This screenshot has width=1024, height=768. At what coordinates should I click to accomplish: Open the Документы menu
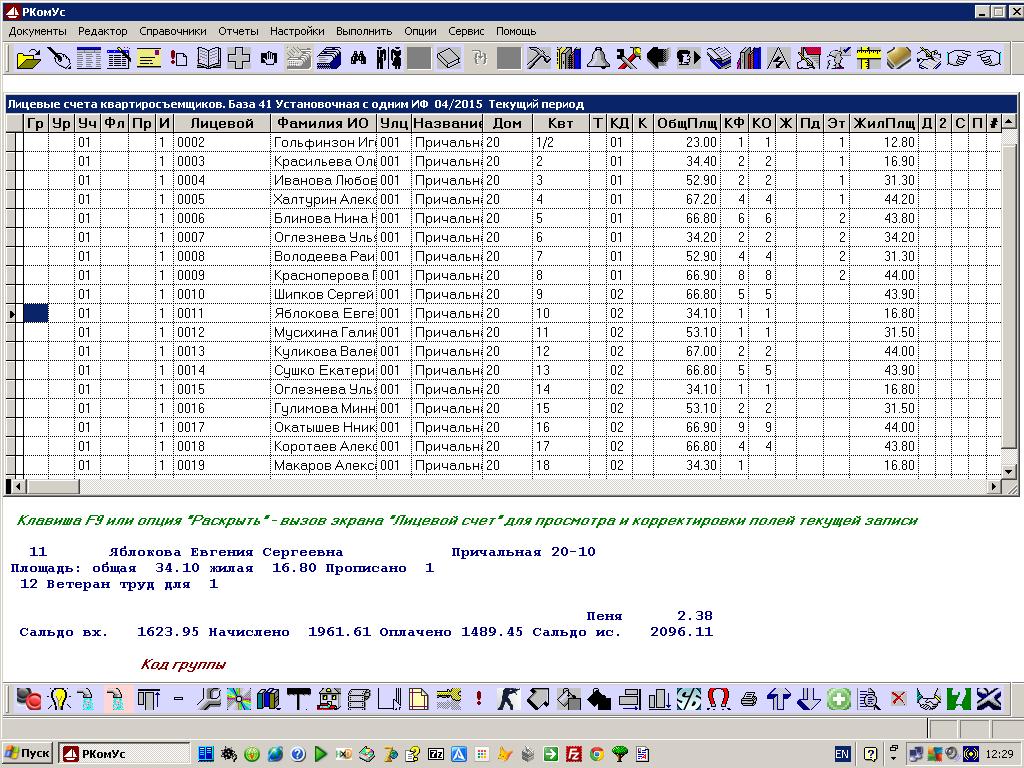[37, 31]
